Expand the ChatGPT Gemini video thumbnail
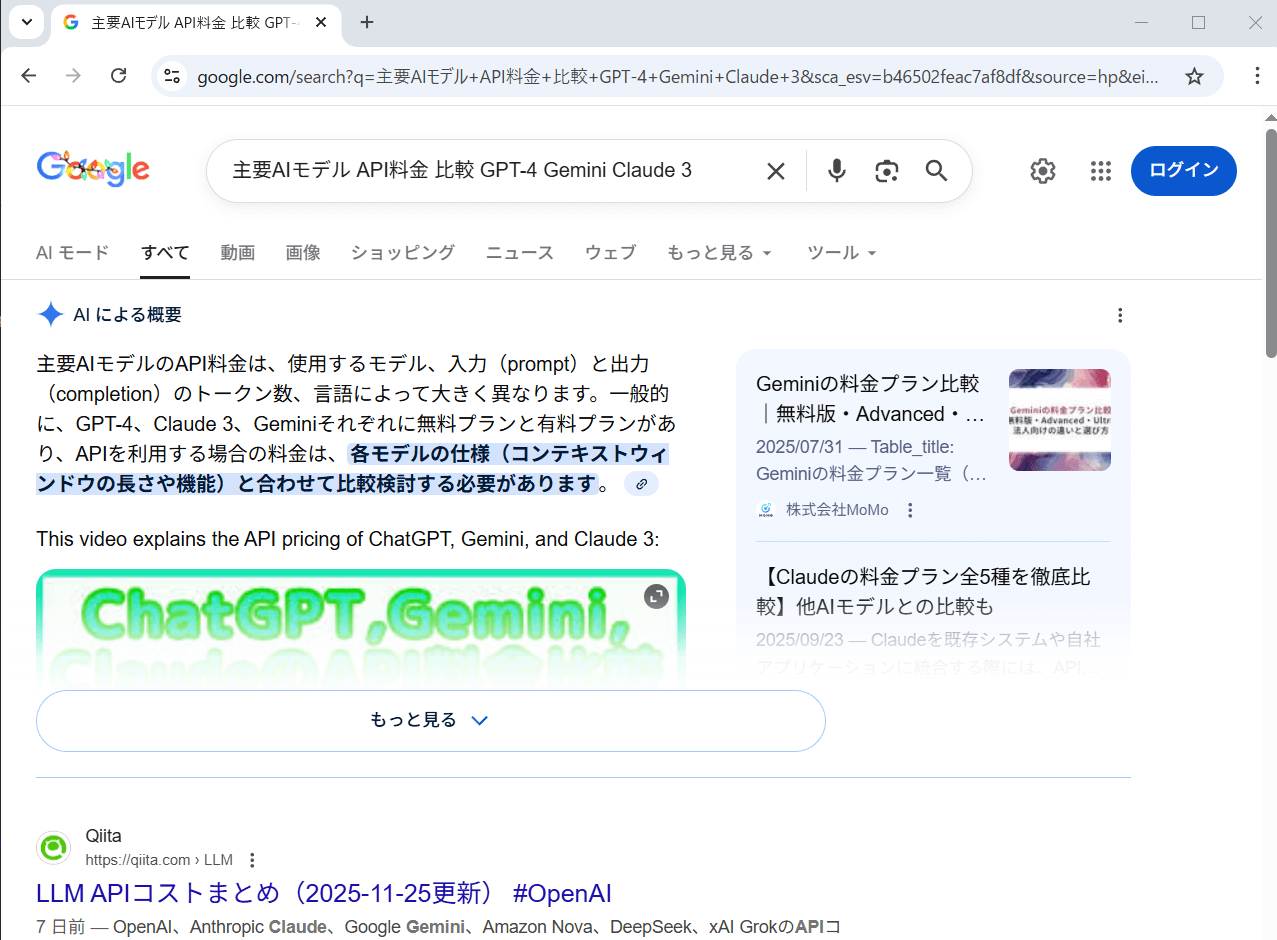Image resolution: width=1277 pixels, height=940 pixels. tap(656, 596)
